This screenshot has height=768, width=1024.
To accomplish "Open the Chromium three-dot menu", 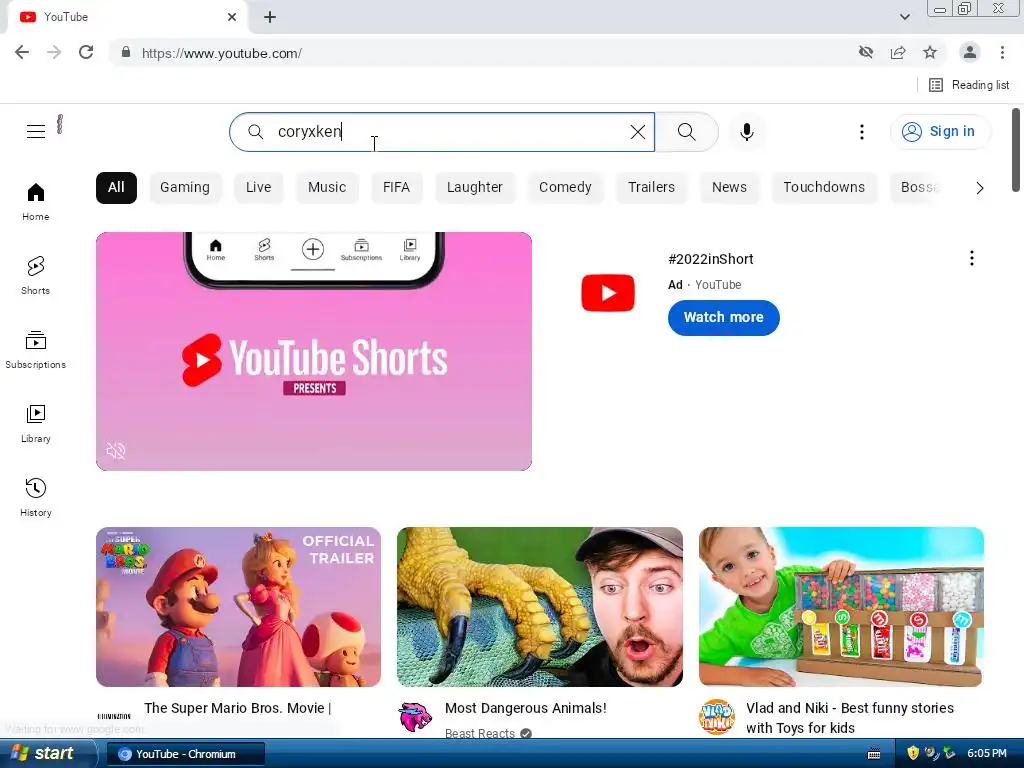I will click(1002, 52).
